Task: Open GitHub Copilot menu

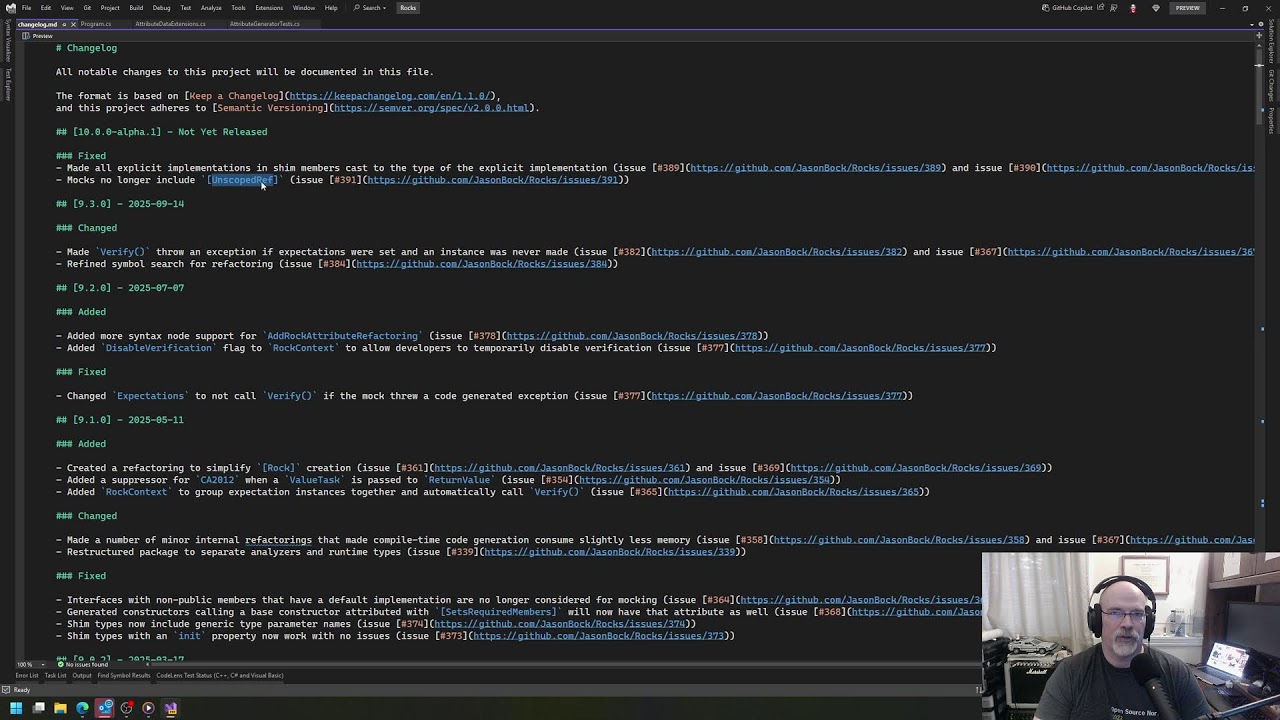Action: coord(1067,8)
